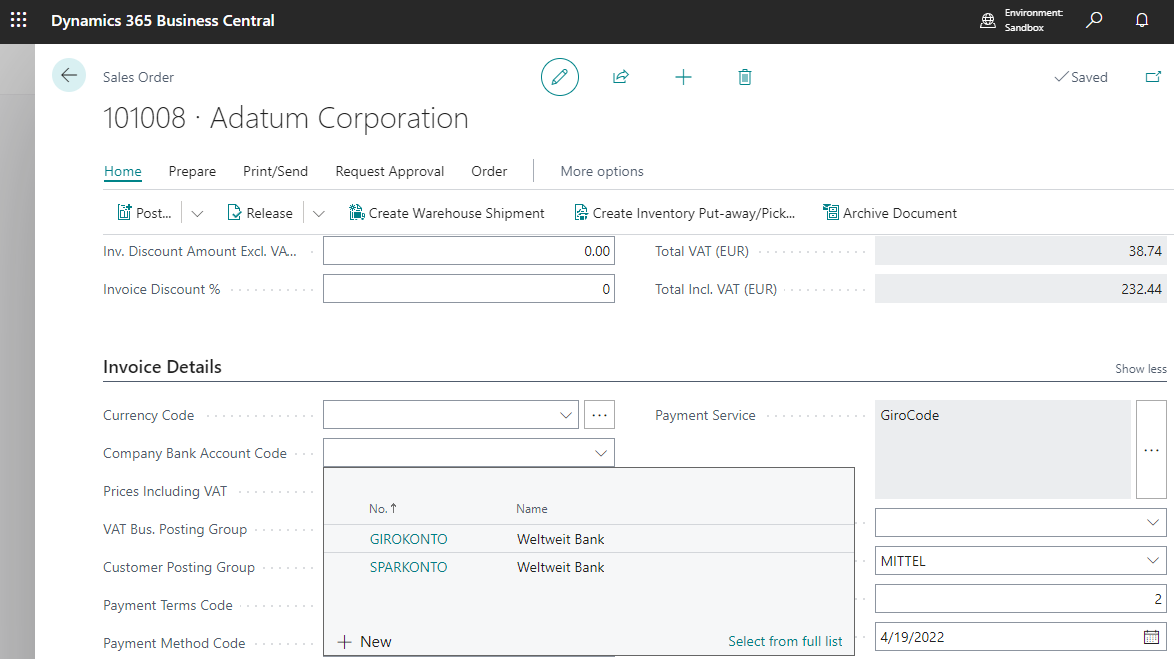
Task: Open page in new window icon
Action: tap(1153, 77)
